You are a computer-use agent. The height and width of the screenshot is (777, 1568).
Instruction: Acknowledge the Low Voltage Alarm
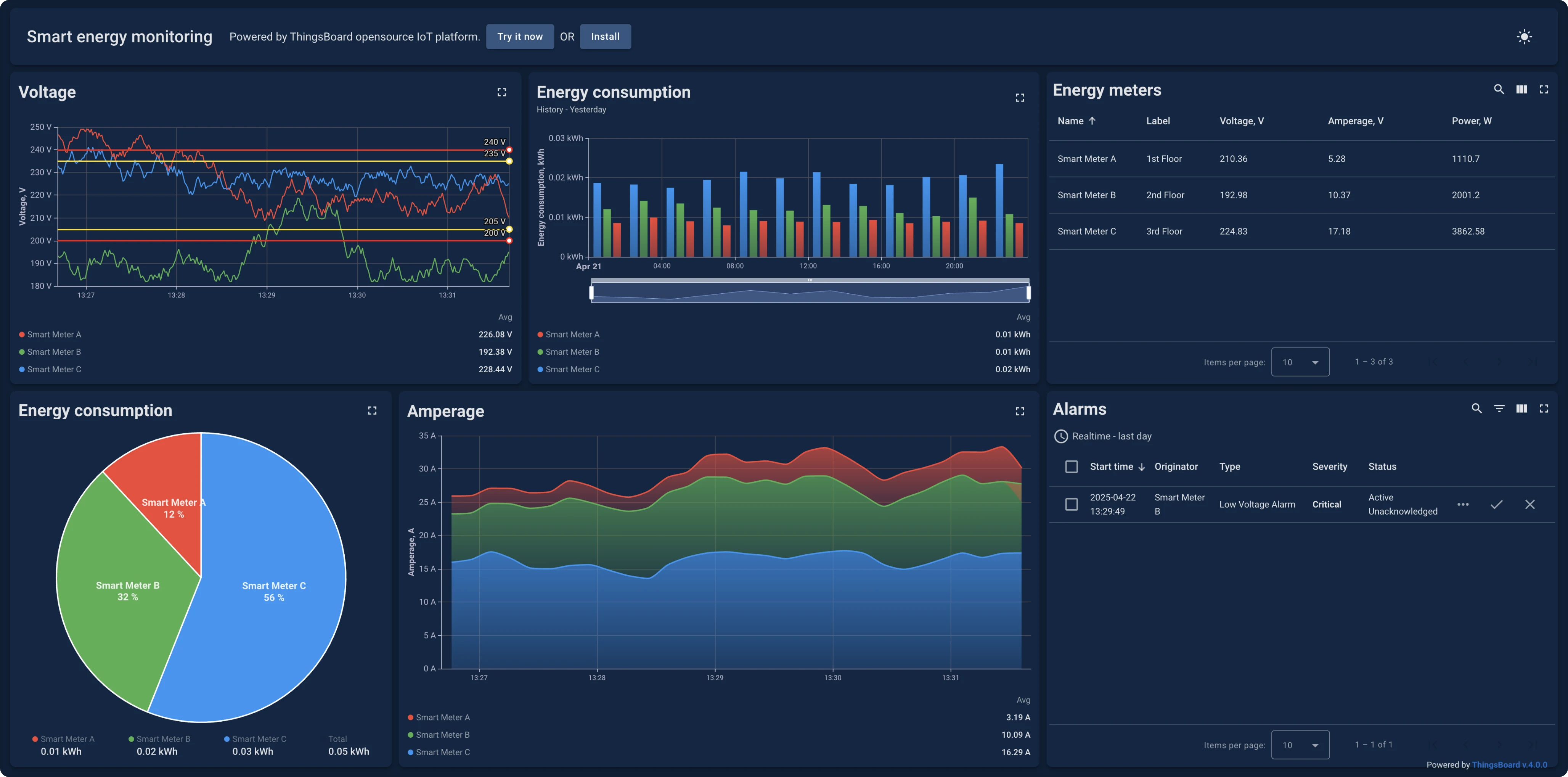(x=1497, y=504)
